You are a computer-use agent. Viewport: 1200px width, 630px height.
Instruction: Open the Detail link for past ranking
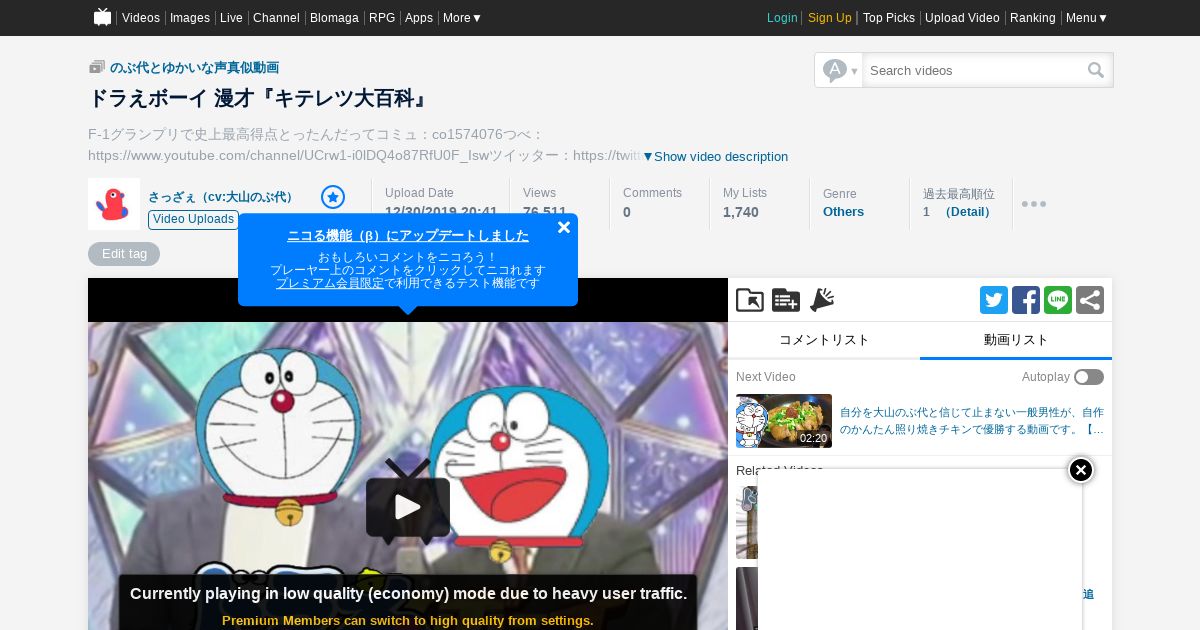[x=967, y=212]
